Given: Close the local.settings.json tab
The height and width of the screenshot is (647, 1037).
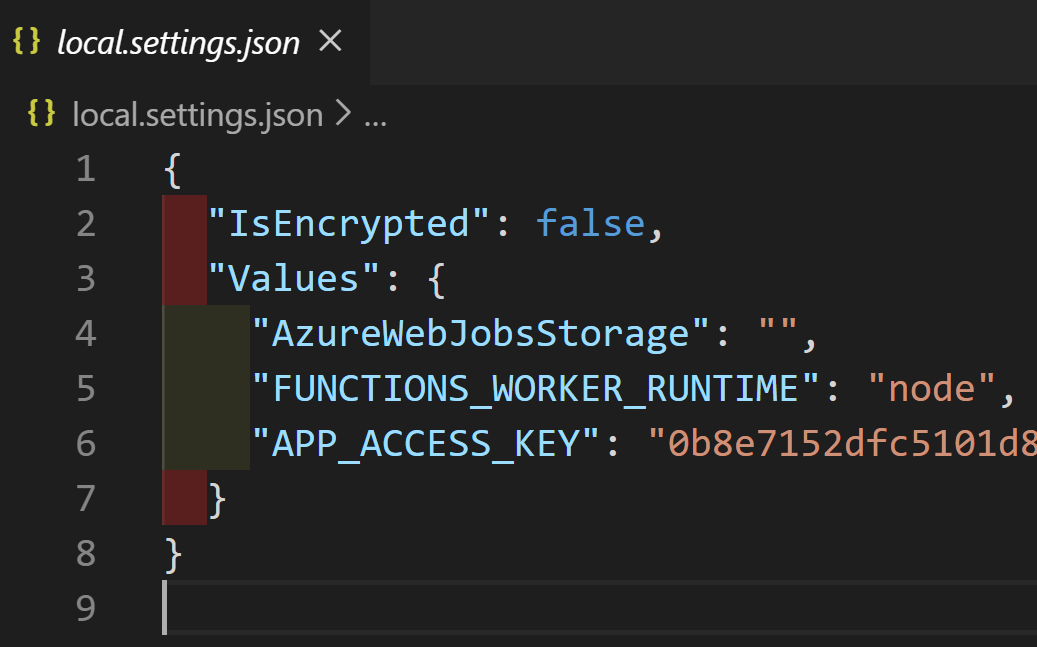Looking at the screenshot, I should point(329,41).
